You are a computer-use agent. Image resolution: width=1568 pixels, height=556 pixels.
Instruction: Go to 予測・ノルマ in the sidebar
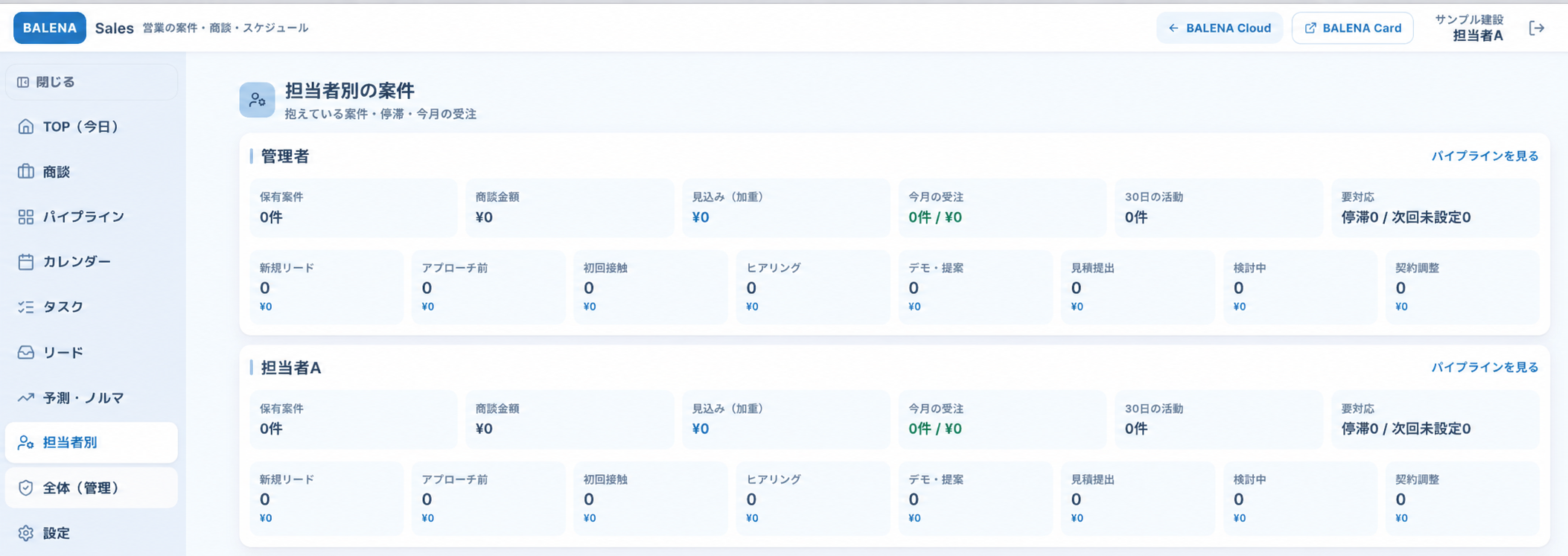pyautogui.click(x=92, y=397)
